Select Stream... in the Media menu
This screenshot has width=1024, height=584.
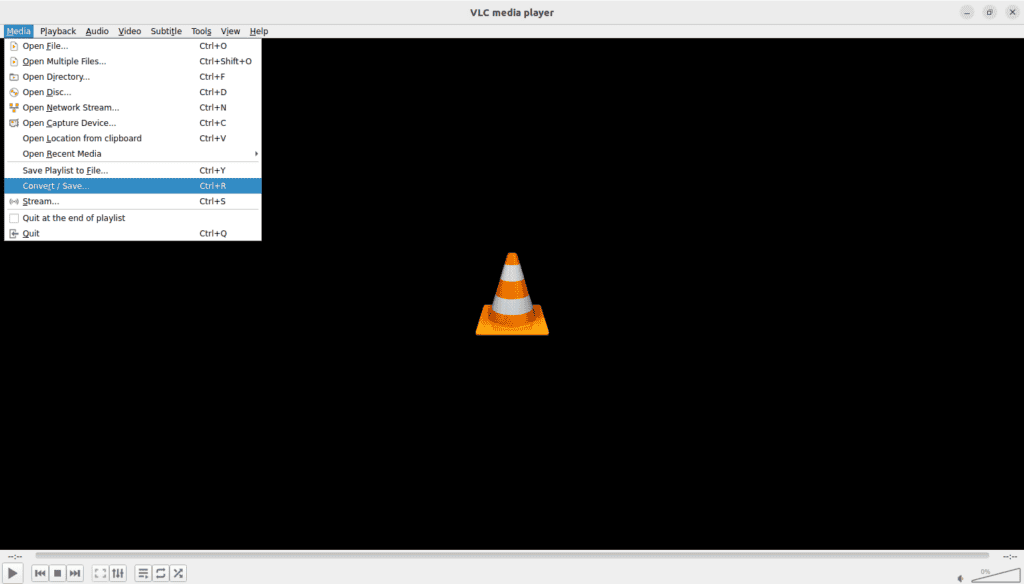click(x=41, y=201)
